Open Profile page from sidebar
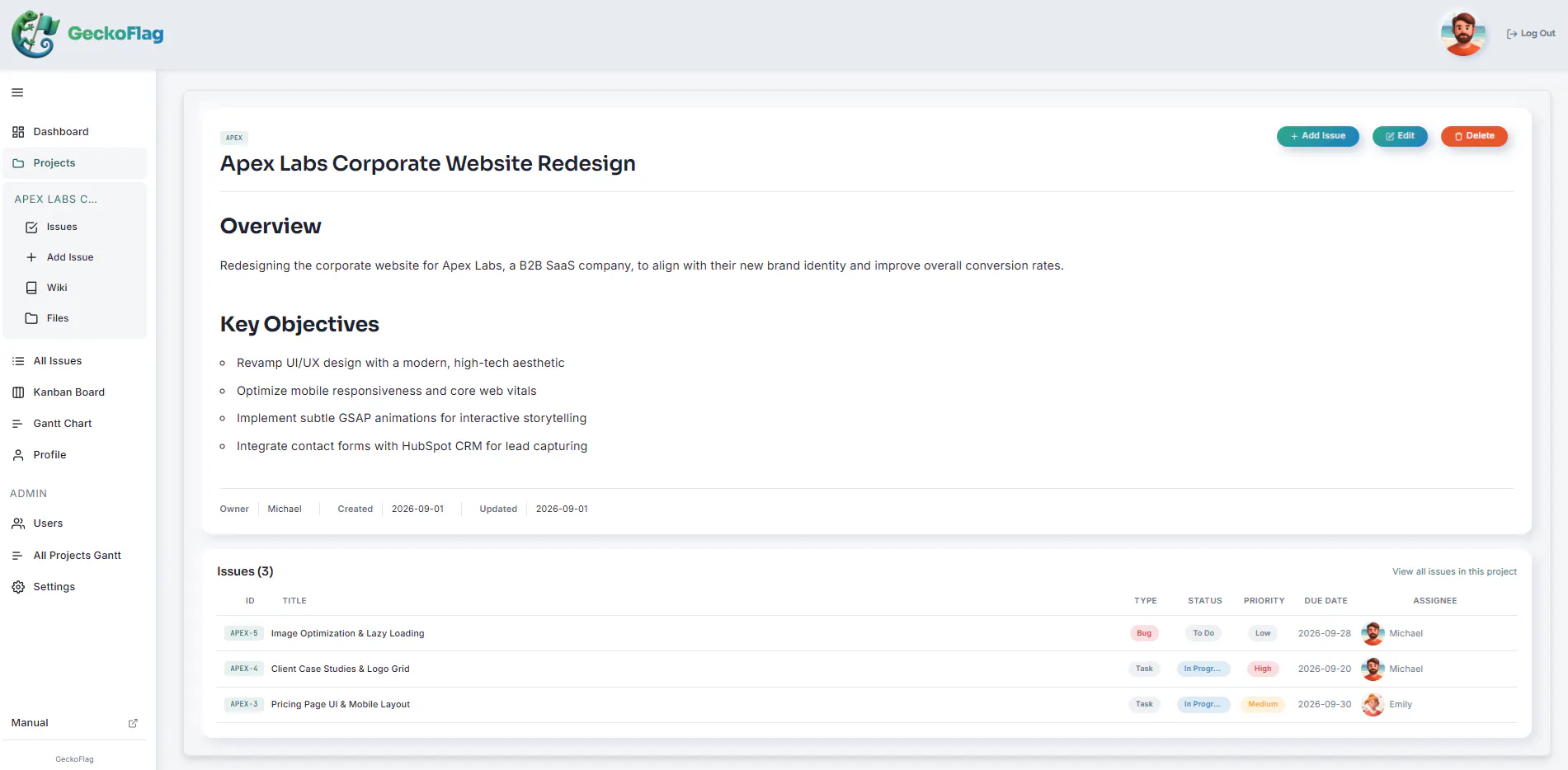This screenshot has height=770, width=1568. pyautogui.click(x=75, y=455)
